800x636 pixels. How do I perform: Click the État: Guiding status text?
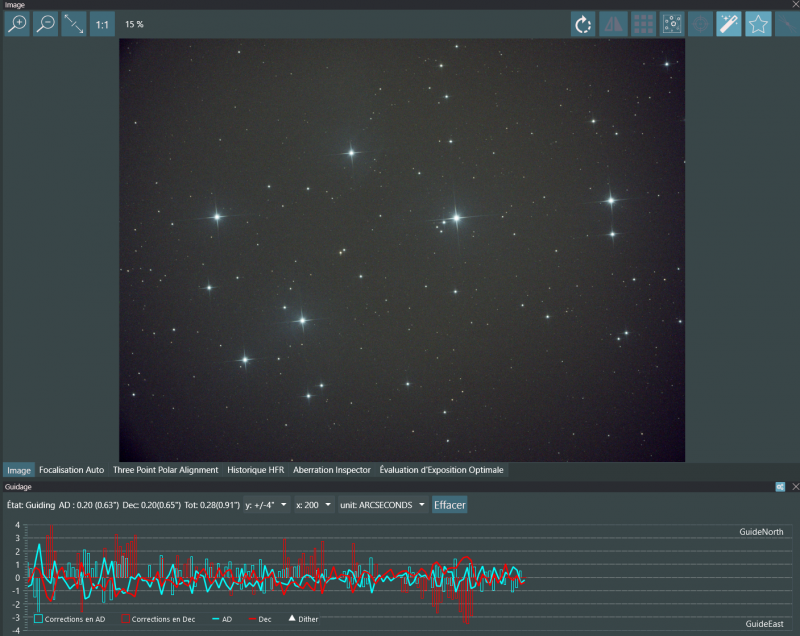tap(31, 505)
